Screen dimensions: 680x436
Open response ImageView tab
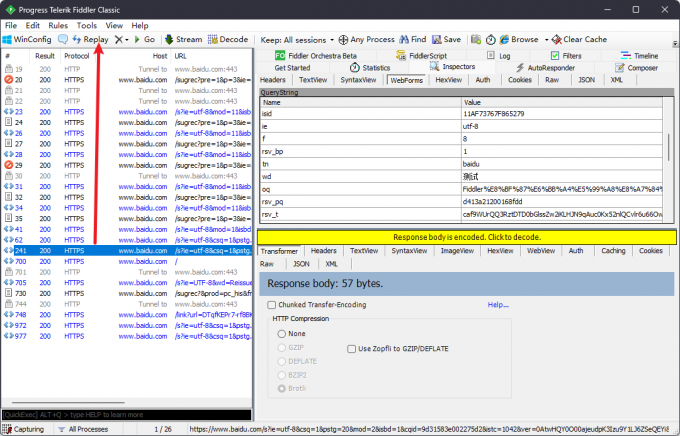click(457, 251)
